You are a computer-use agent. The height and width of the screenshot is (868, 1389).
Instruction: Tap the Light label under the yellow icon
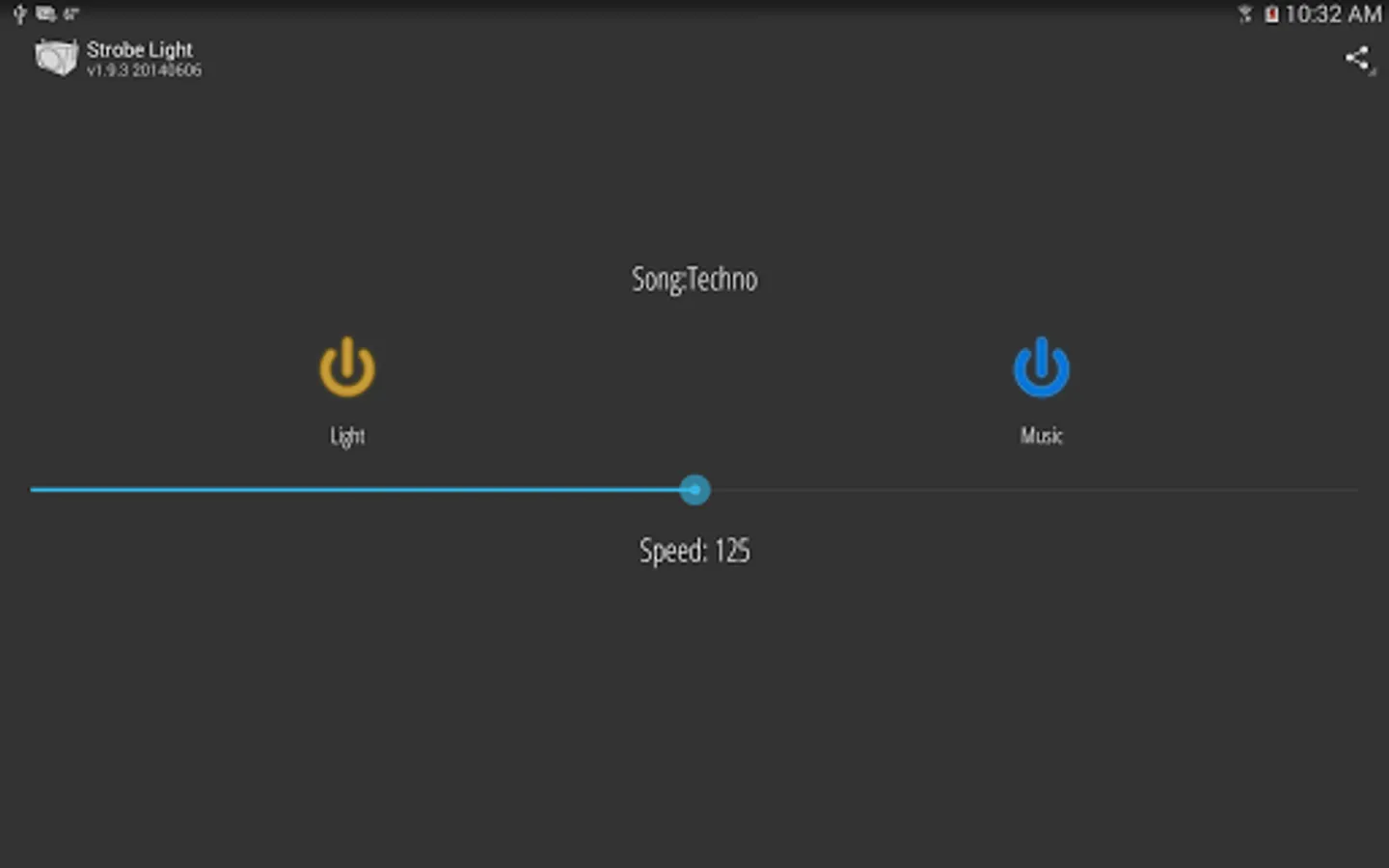click(347, 436)
